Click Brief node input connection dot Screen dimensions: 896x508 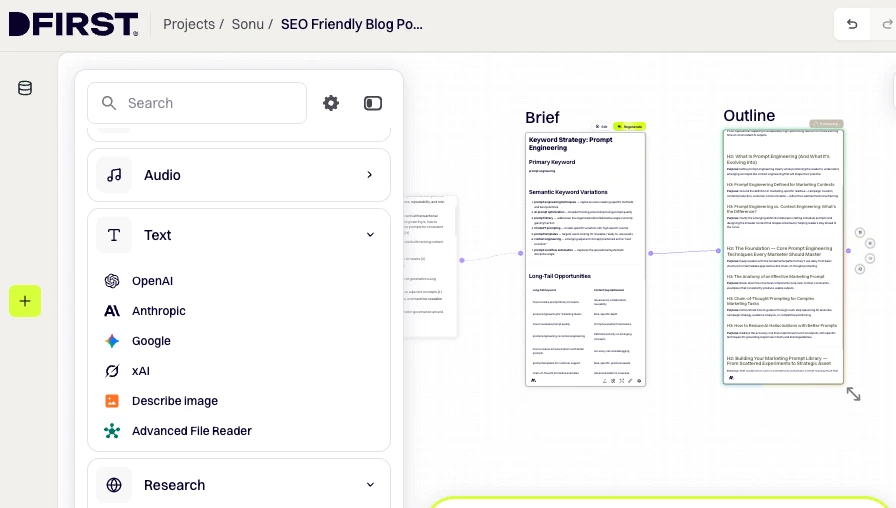pos(521,253)
